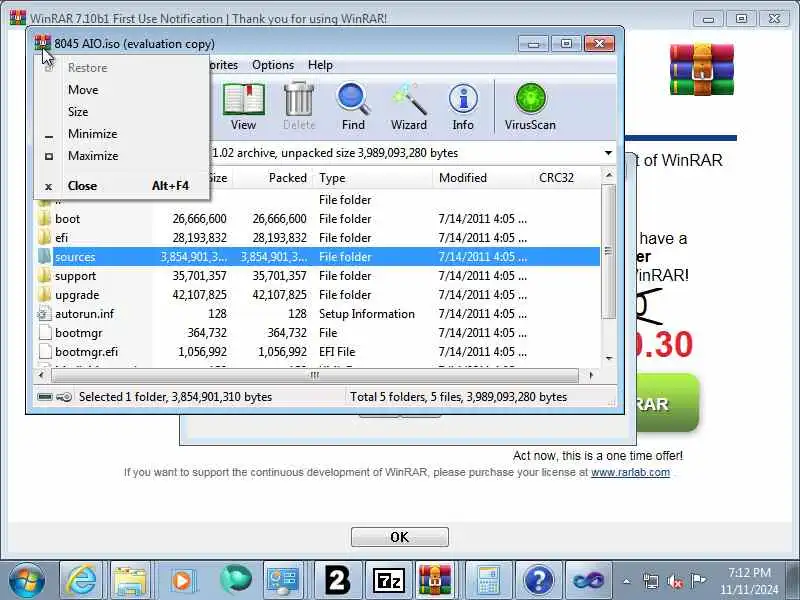Screen dimensions: 800x600
Task: Open the Help menu
Action: 320,65
